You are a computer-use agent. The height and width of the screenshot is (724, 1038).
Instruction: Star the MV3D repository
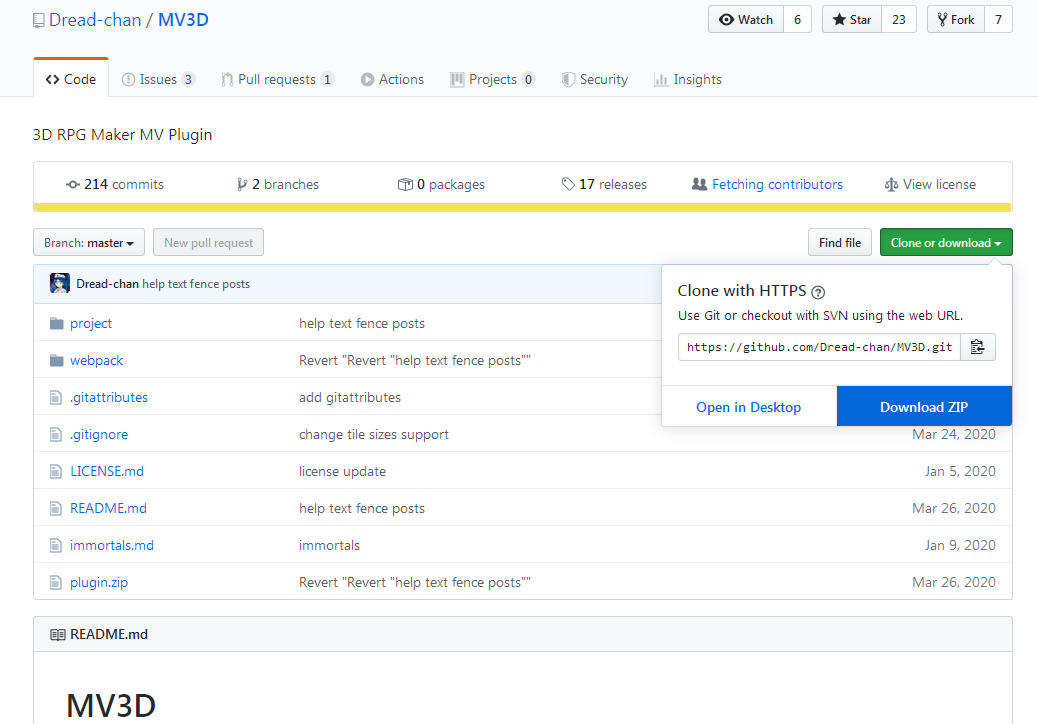coord(851,19)
